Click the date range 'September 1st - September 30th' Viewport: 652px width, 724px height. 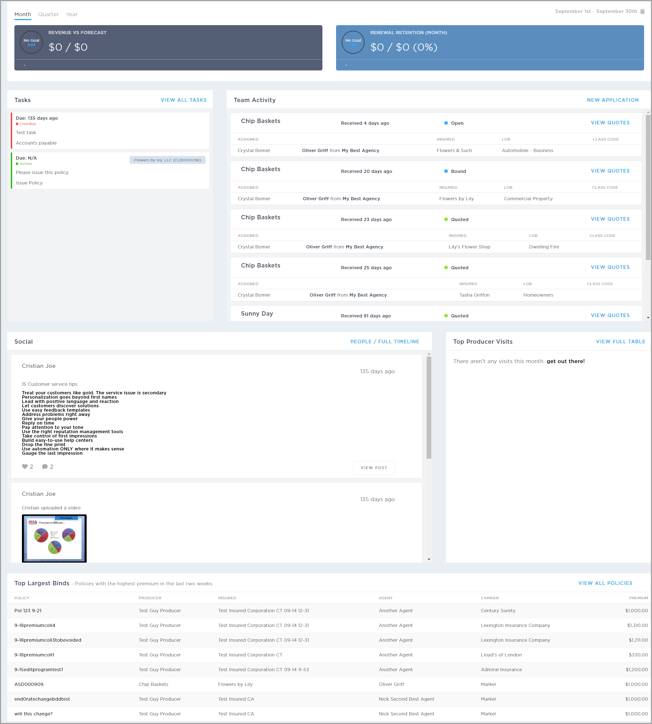pos(596,11)
